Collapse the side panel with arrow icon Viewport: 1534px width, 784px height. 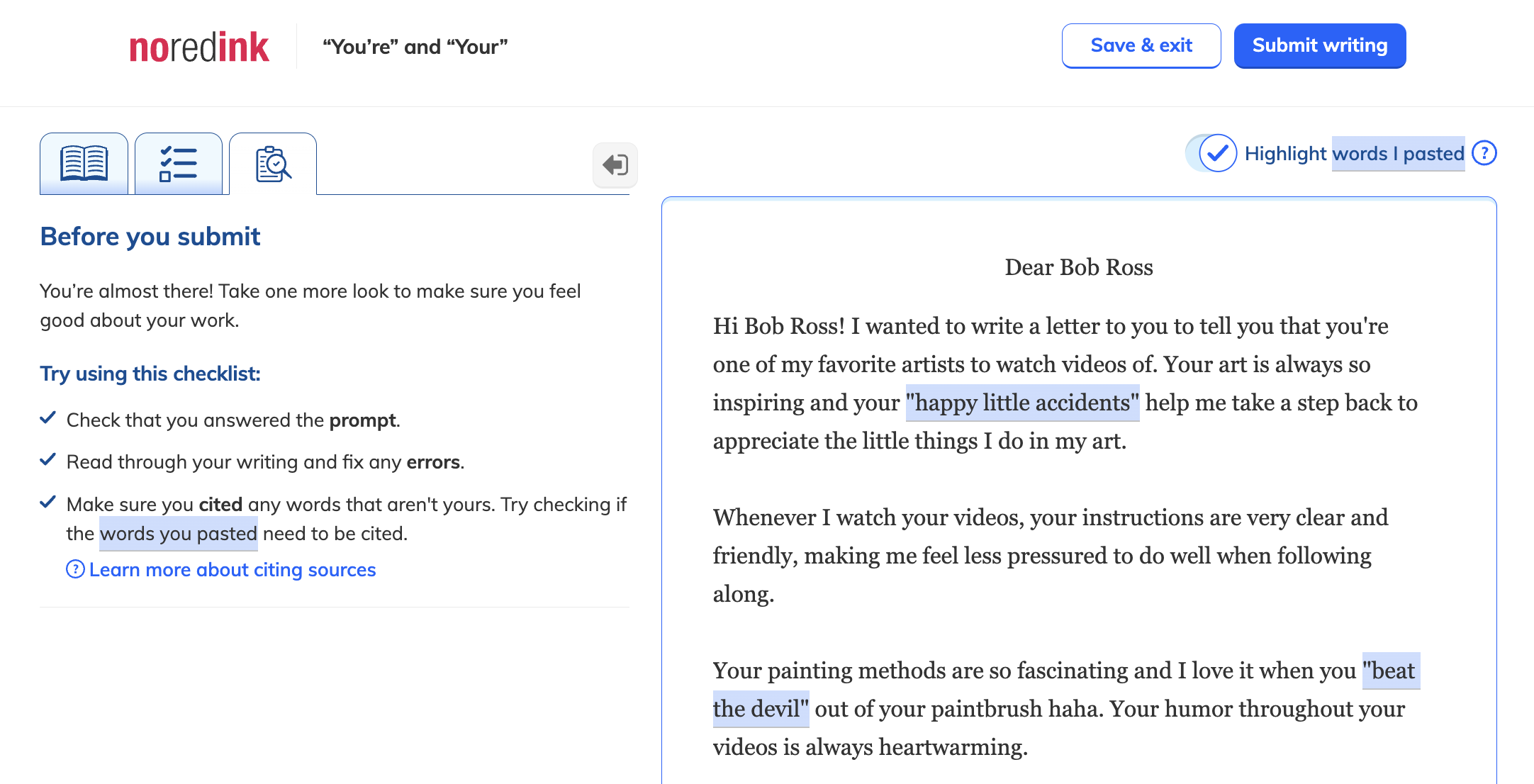click(615, 165)
